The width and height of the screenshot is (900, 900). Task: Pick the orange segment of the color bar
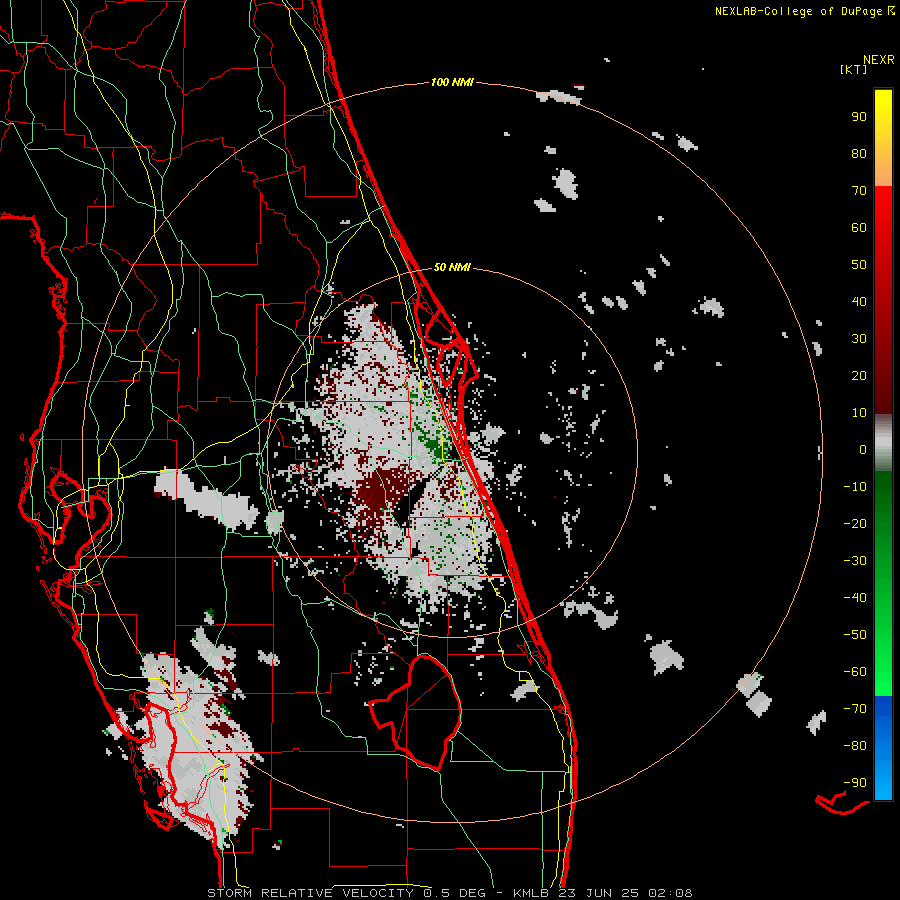[883, 169]
